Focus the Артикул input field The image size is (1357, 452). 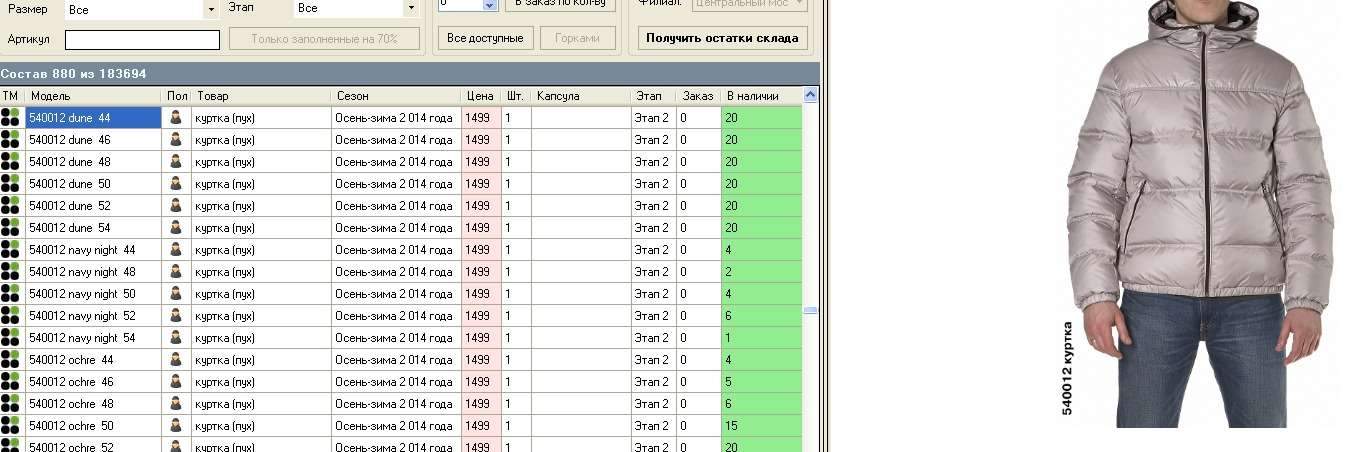click(142, 40)
